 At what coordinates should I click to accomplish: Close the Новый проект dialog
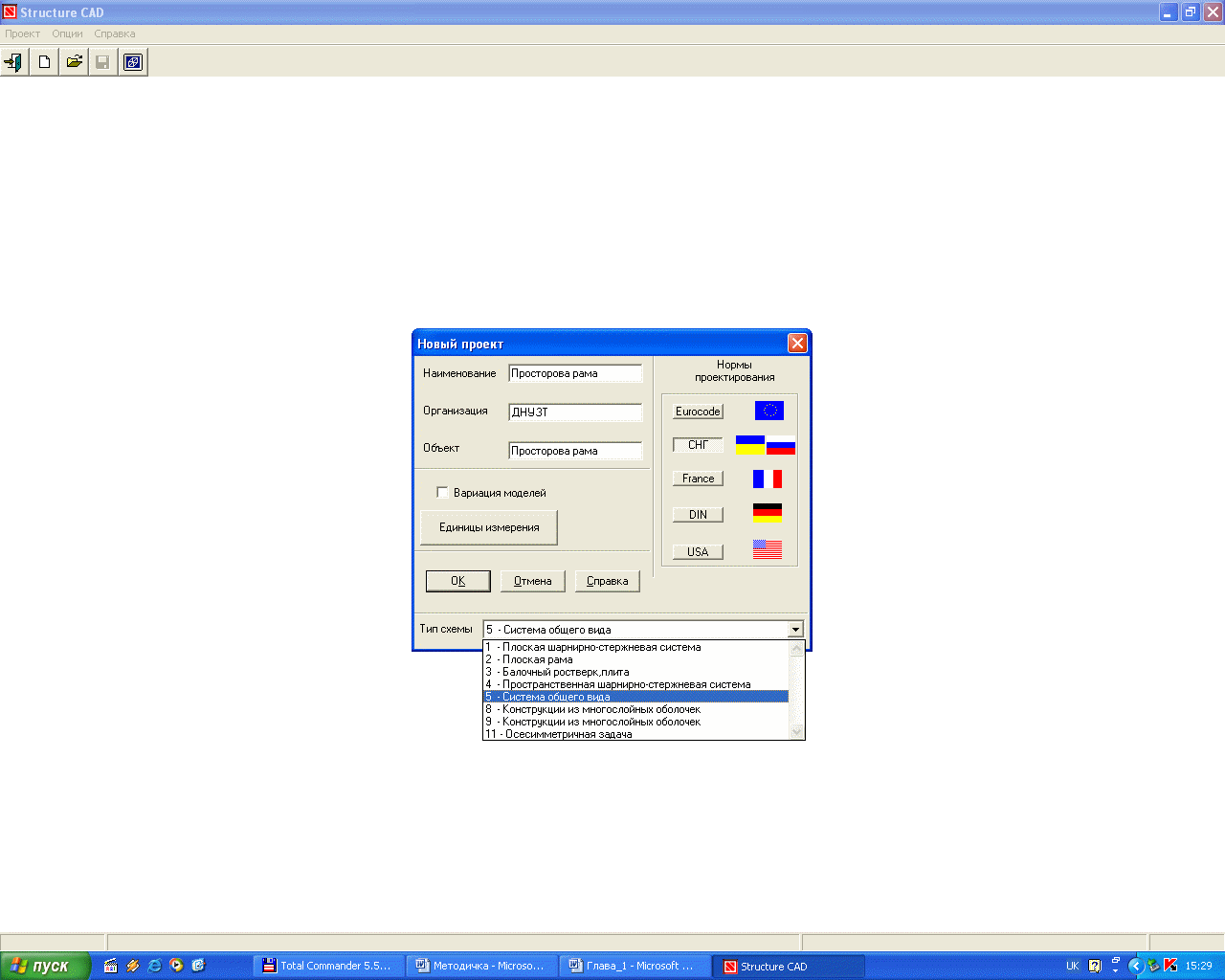tap(797, 344)
